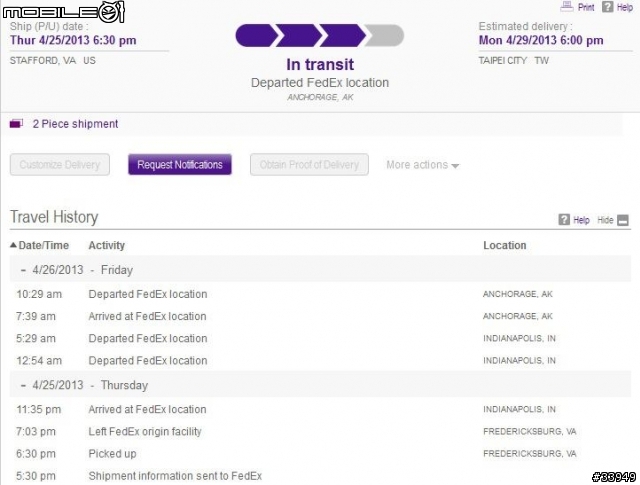Click the Activity column header
Image resolution: width=640 pixels, height=485 pixels.
coord(107,245)
